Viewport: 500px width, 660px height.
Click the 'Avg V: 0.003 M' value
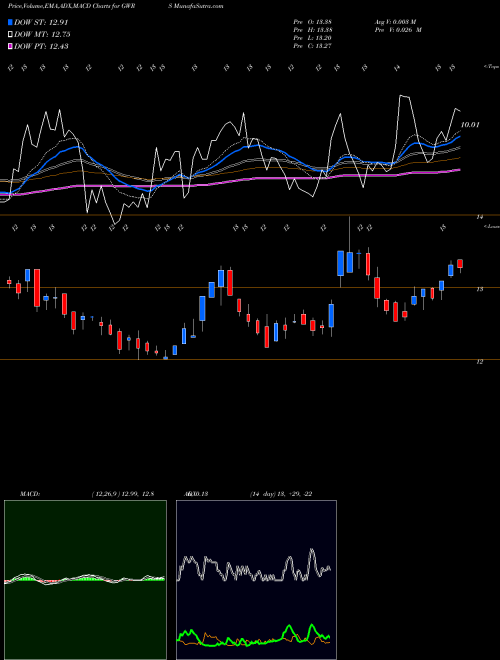tap(395, 22)
